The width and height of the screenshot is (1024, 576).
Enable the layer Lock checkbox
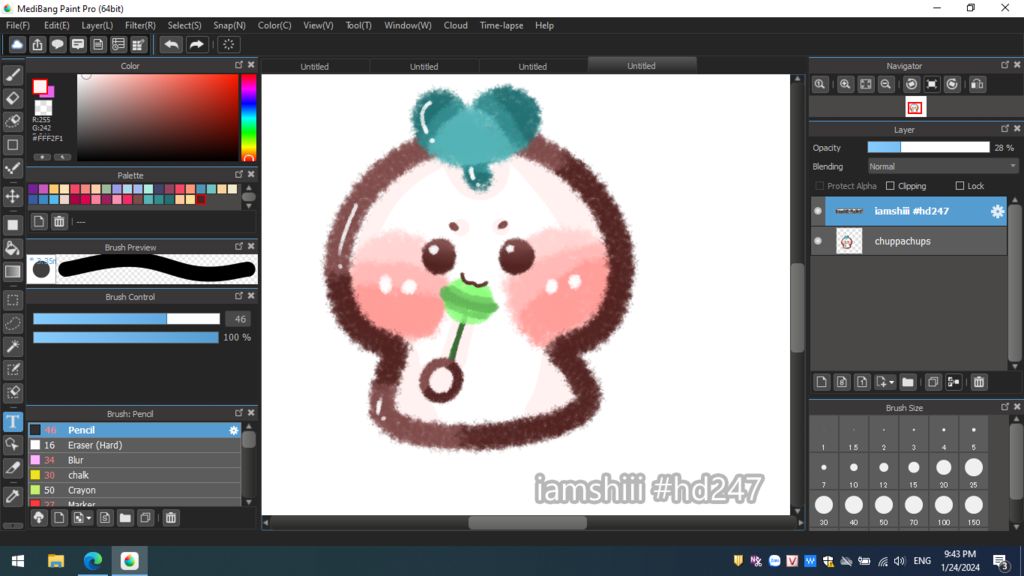[x=959, y=186]
